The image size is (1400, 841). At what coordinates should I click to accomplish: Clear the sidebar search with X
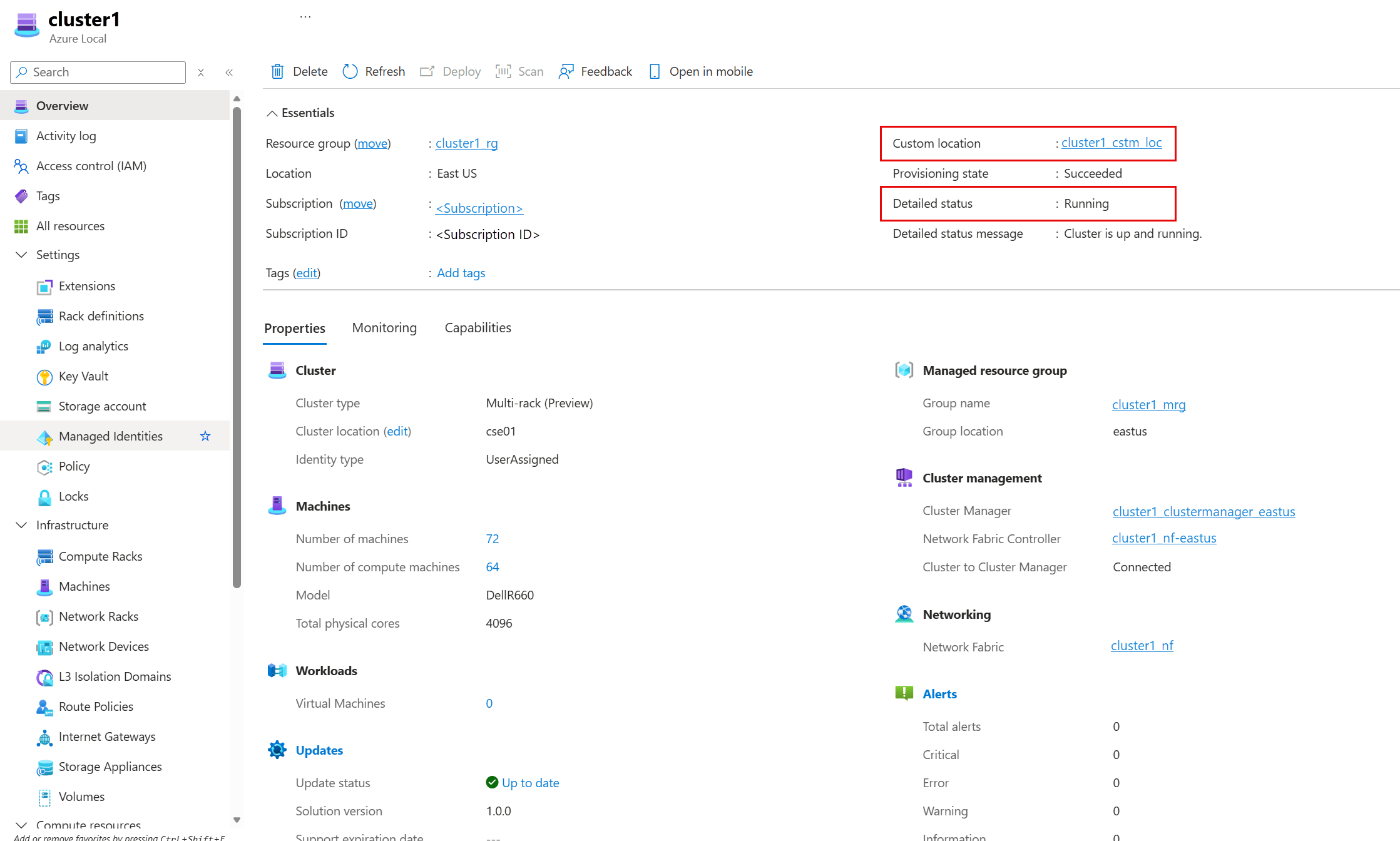tap(201, 73)
